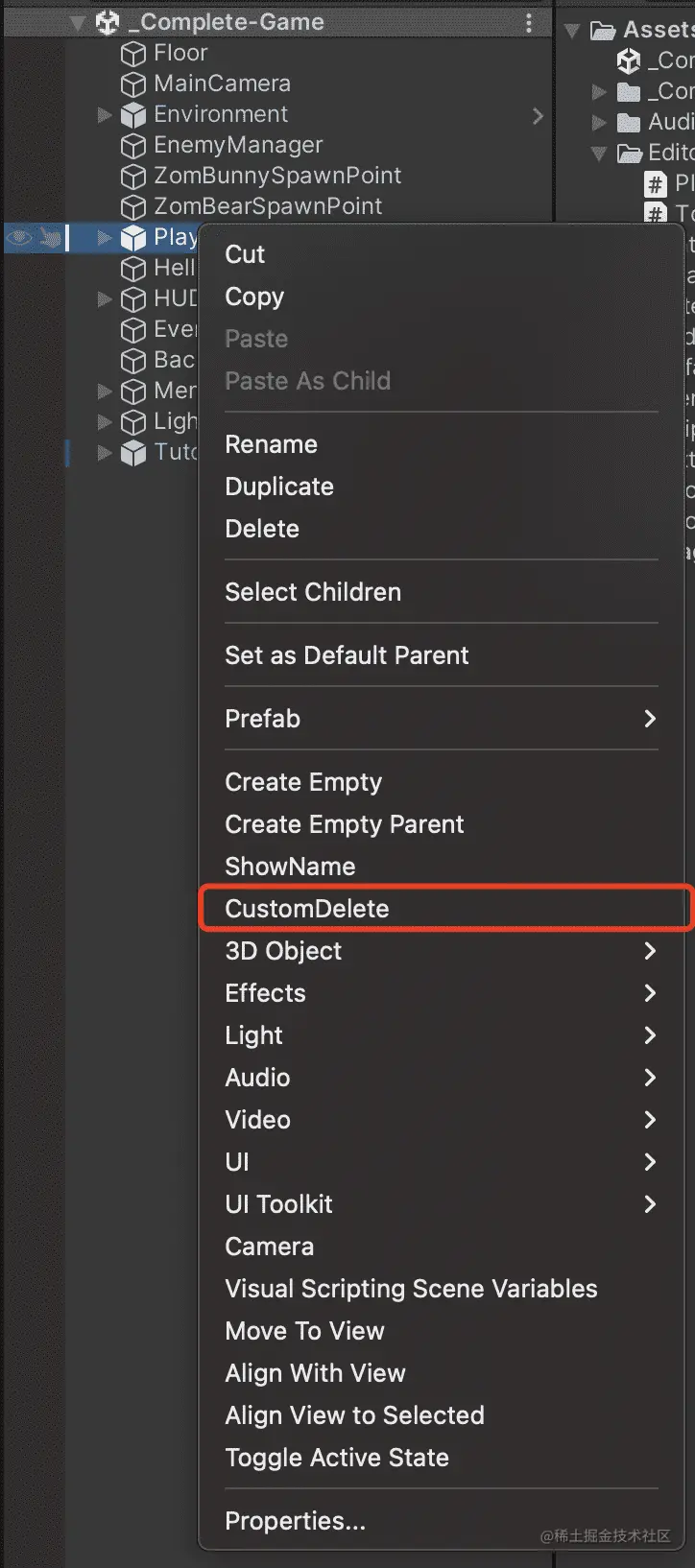Expand the Audi folder arrow
This screenshot has height=1568, width=695.
tap(599, 123)
